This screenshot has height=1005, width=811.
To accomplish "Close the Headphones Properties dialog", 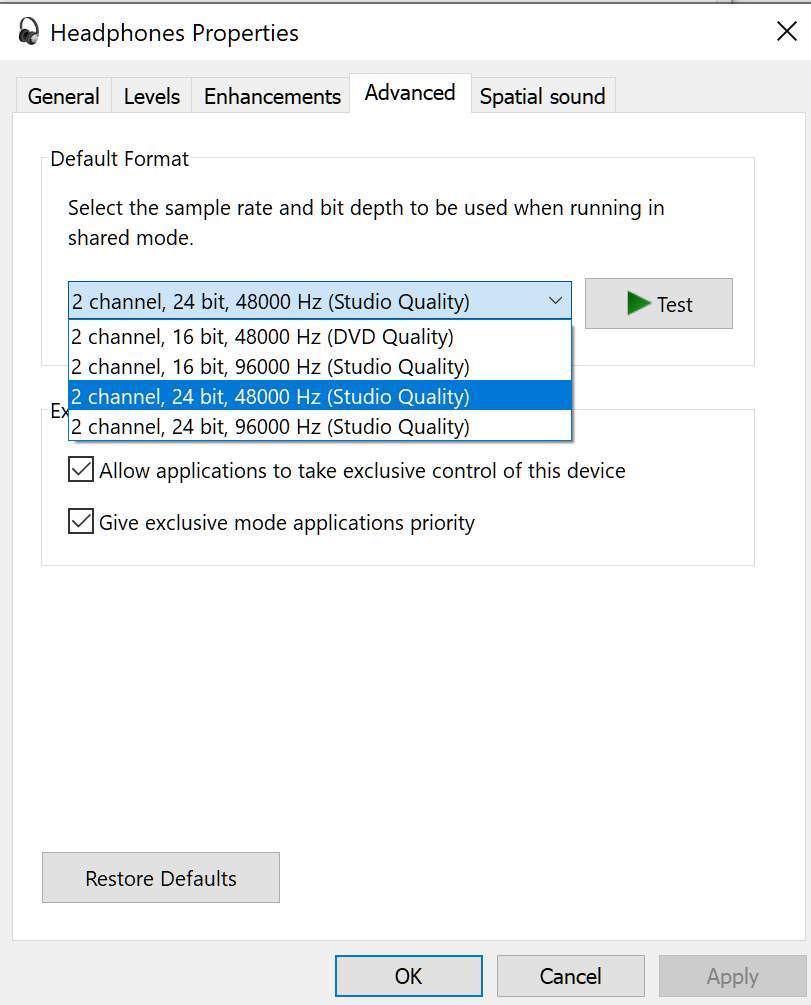I will tap(786, 32).
